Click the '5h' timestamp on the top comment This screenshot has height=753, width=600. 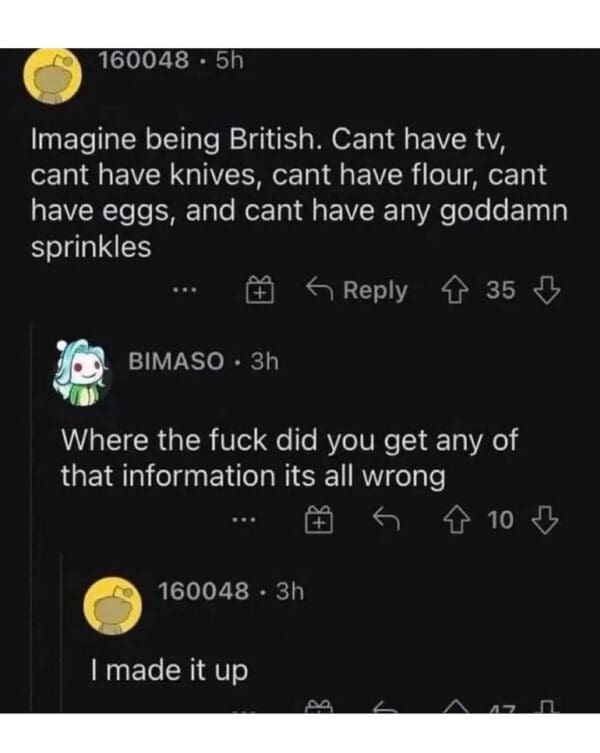229,61
